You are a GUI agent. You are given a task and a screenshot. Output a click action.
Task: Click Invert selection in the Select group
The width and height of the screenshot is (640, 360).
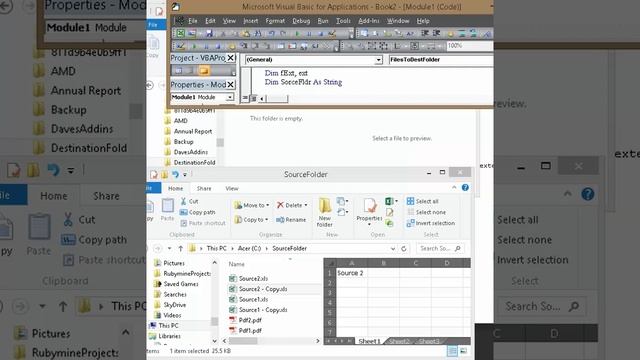click(x=431, y=223)
